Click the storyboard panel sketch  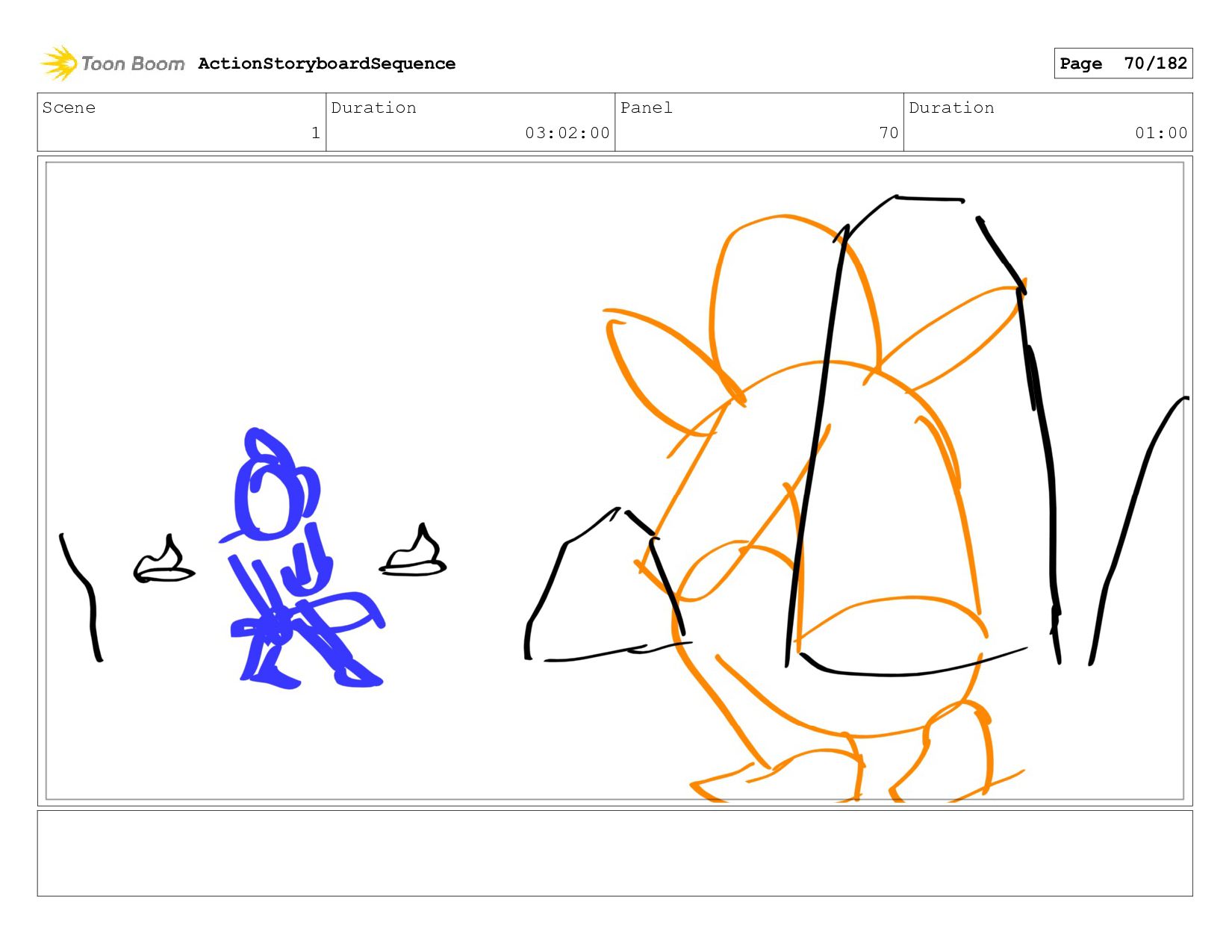[615, 481]
